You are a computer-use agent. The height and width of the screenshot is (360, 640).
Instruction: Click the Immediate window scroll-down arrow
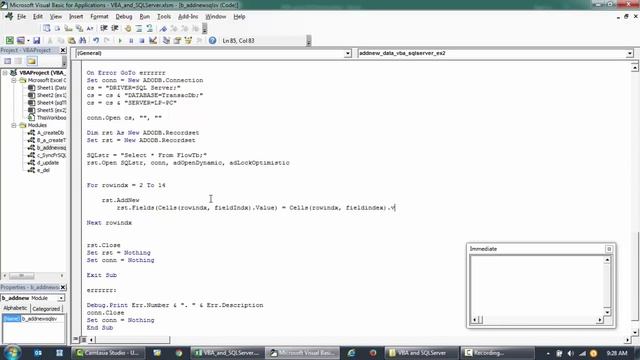click(607, 312)
